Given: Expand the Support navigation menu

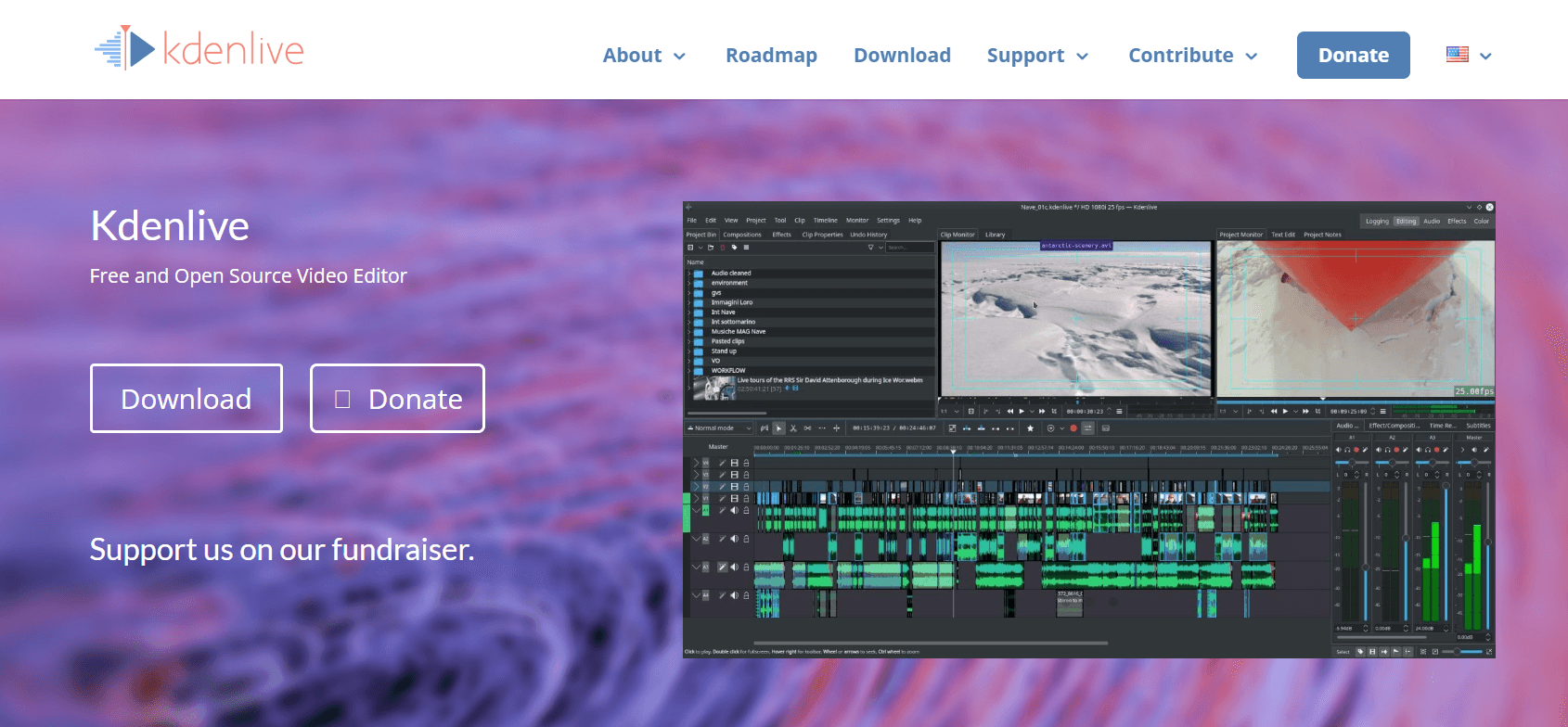Looking at the screenshot, I should point(1037,56).
